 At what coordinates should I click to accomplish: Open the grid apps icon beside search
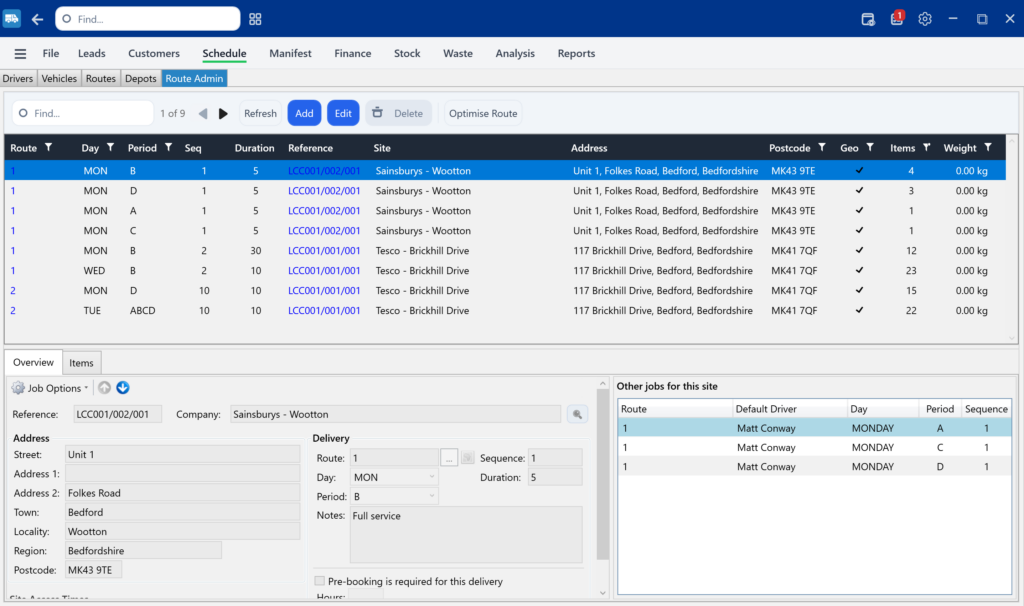pos(255,19)
